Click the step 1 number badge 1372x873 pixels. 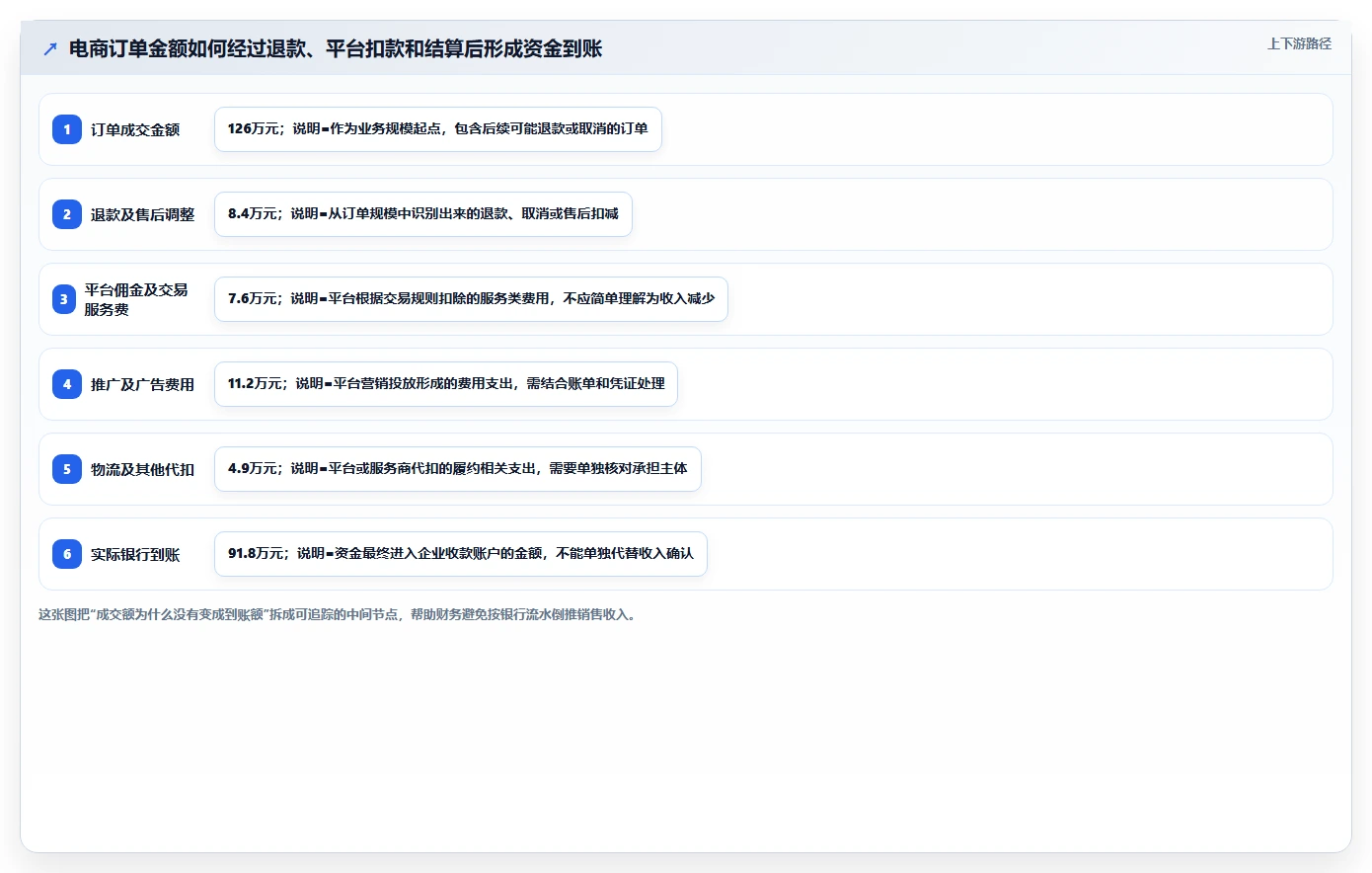67,129
